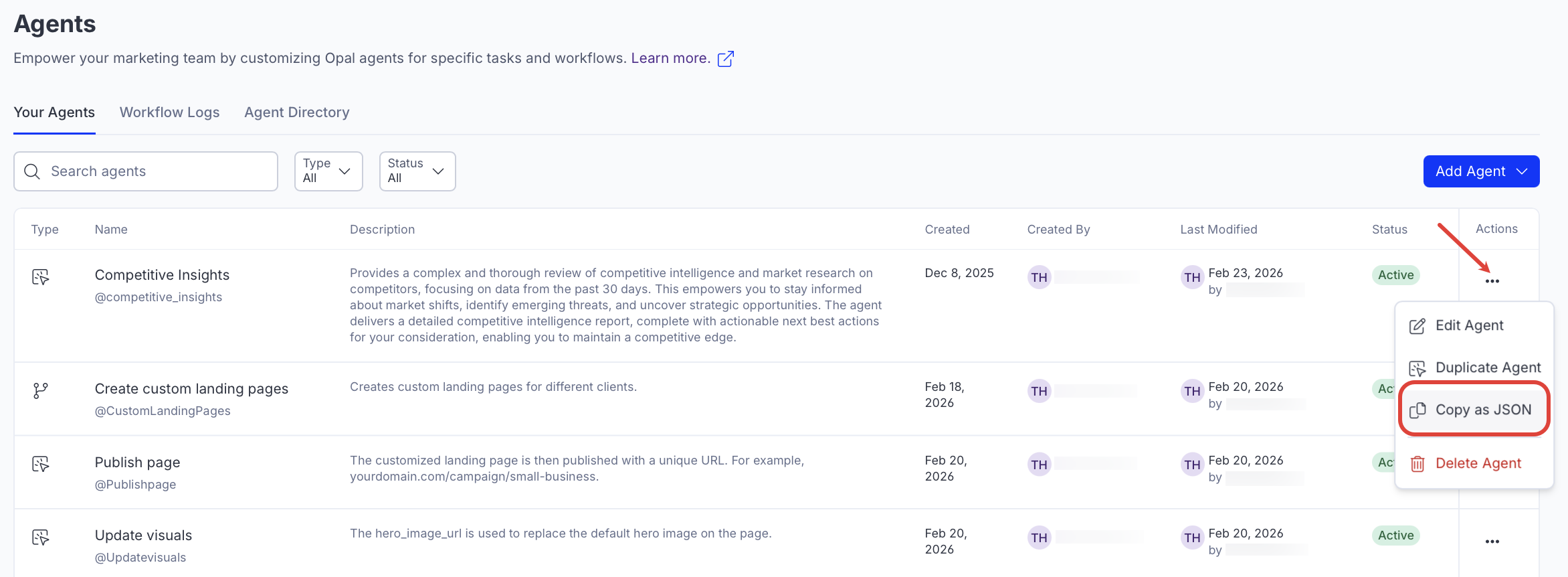Click the Publish page agent type icon
The width and height of the screenshot is (1568, 577).
(x=41, y=464)
